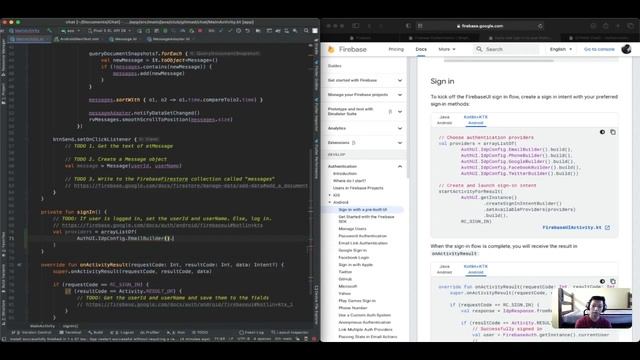
Task: Expand Get started with Firebase section
Action: point(365,80)
